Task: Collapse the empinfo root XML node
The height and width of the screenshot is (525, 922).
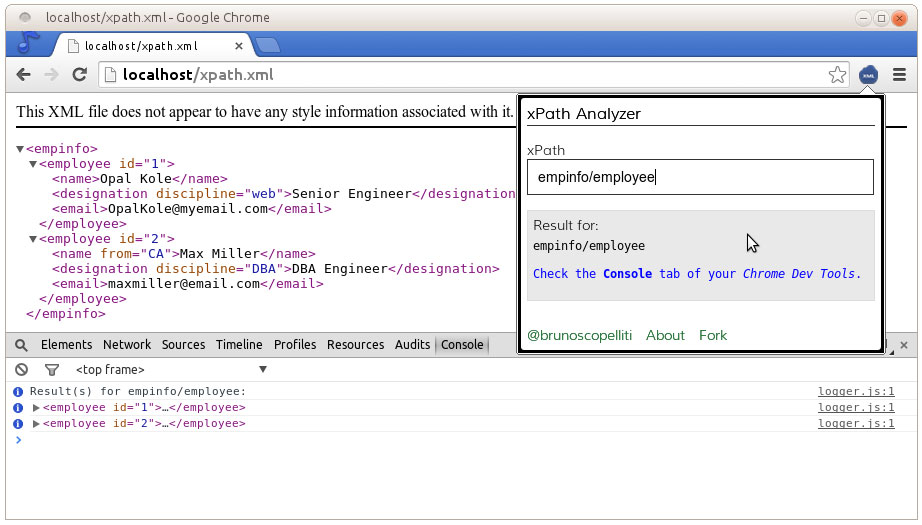Action: [x=20, y=150]
